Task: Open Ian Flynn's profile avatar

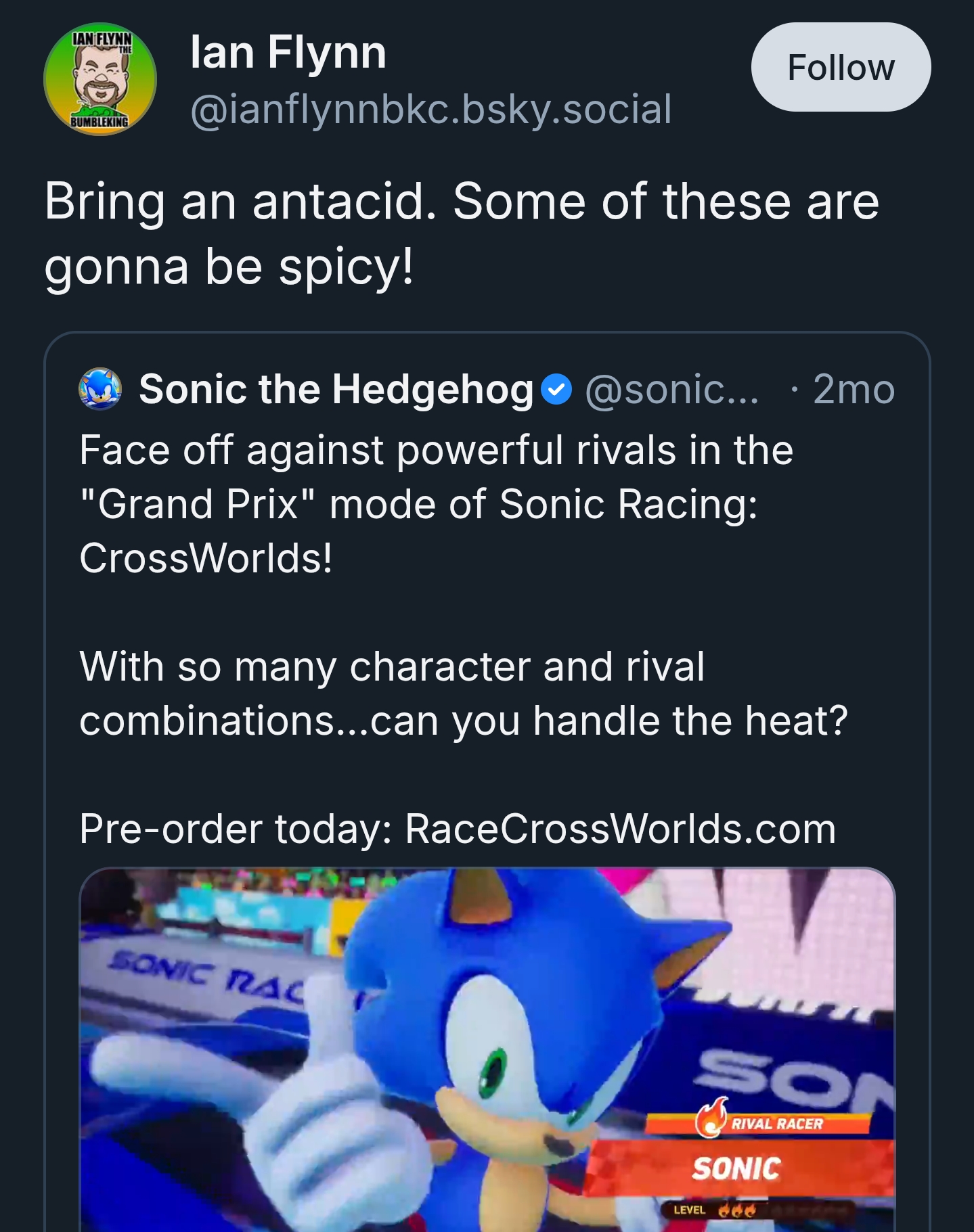Action: pyautogui.click(x=100, y=79)
